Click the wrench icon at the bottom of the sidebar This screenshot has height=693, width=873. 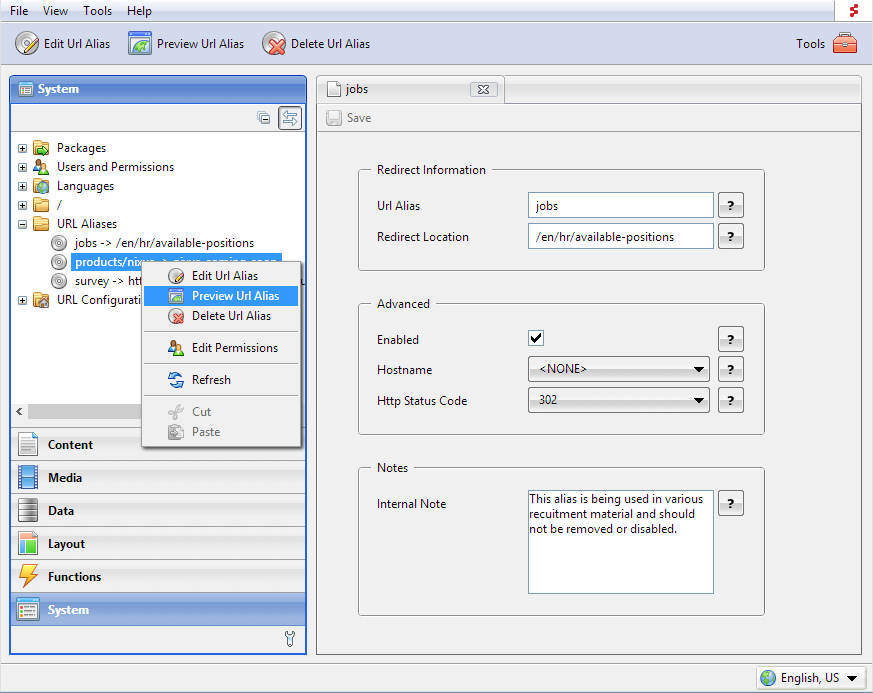[291, 638]
